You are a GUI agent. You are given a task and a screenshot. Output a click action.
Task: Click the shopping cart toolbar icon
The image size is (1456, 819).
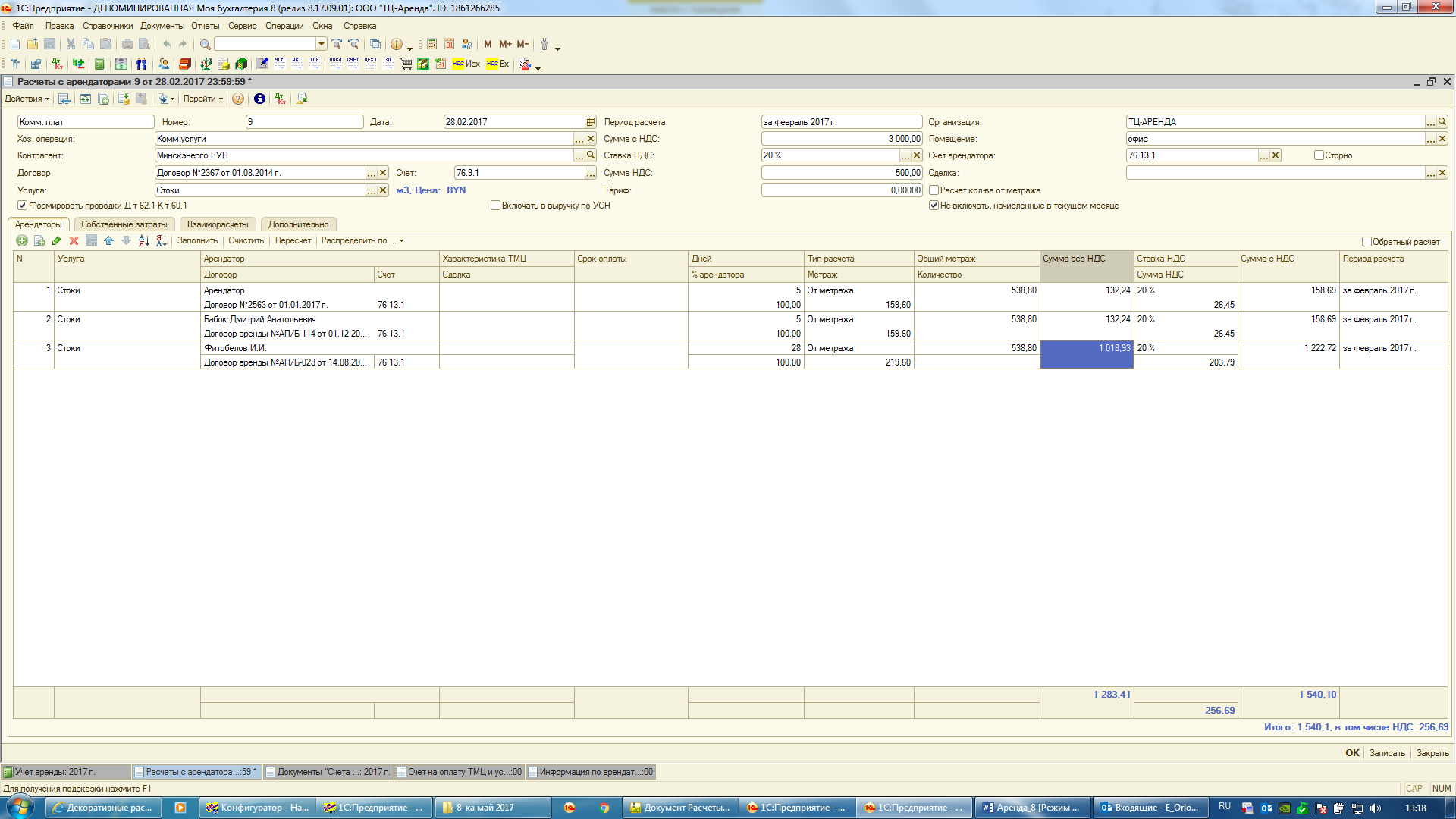[x=406, y=64]
